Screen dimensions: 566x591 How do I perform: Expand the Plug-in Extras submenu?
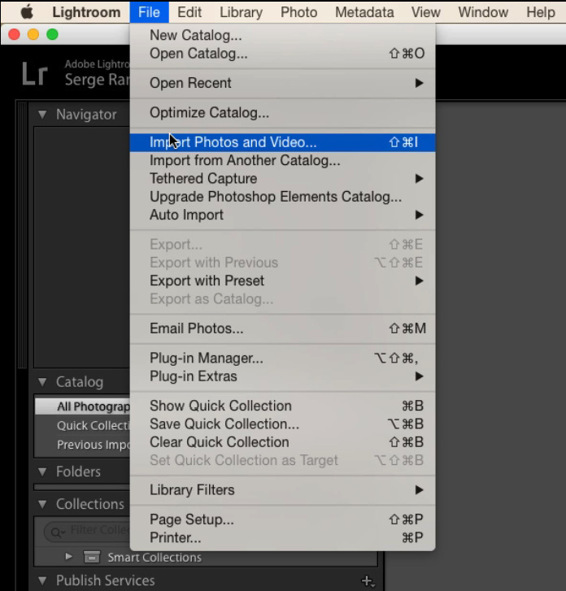(283, 376)
